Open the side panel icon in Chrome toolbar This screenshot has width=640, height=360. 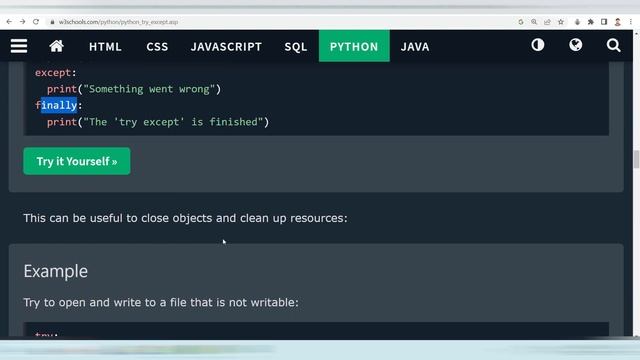click(604, 22)
